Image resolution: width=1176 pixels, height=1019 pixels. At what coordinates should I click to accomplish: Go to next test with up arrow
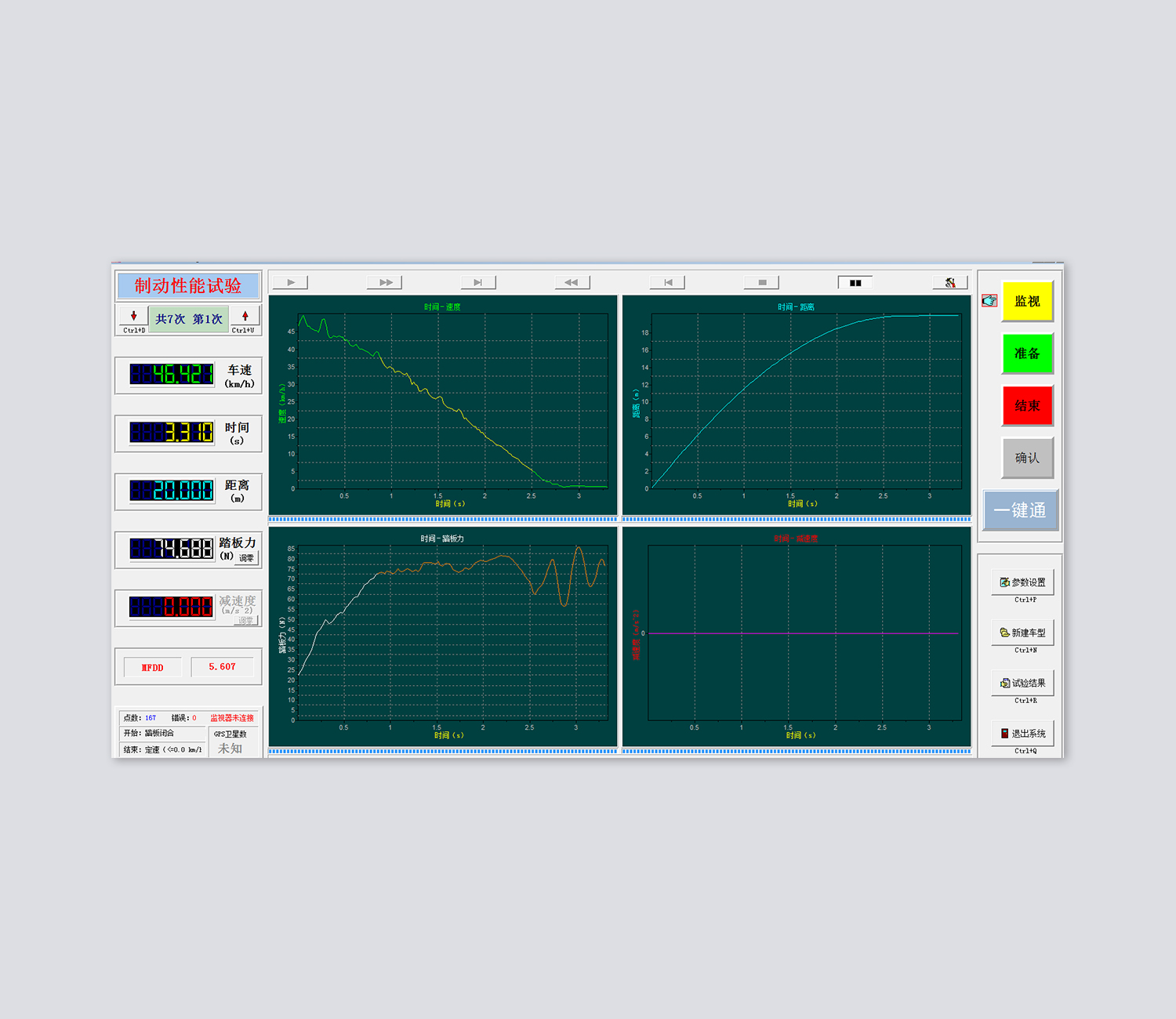pyautogui.click(x=245, y=317)
